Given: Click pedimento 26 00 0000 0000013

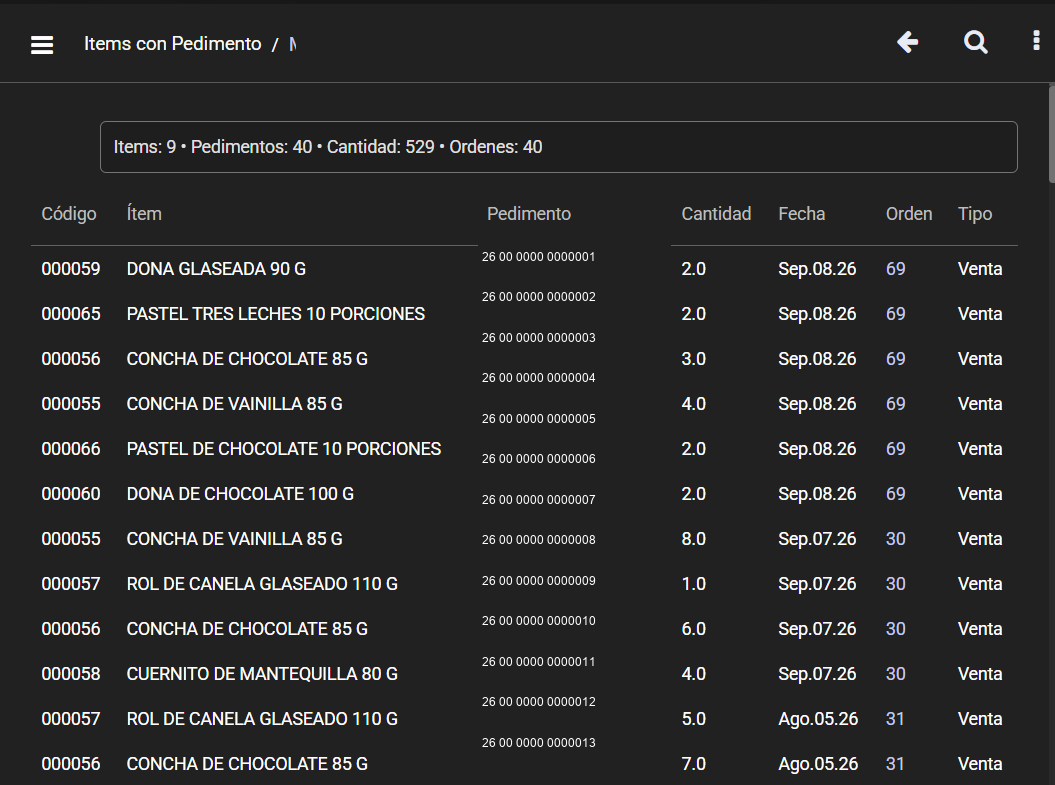Looking at the screenshot, I should [x=538, y=743].
